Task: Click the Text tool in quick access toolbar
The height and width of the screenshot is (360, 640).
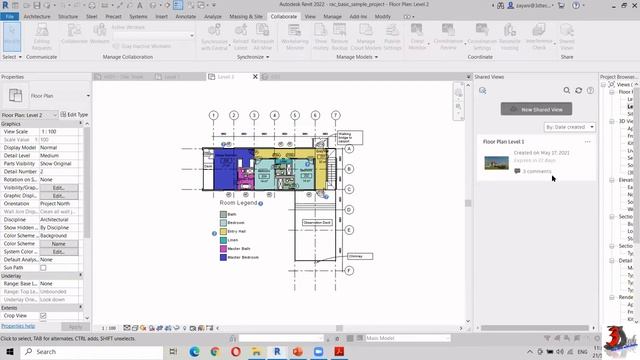Action: [x=140, y=5]
